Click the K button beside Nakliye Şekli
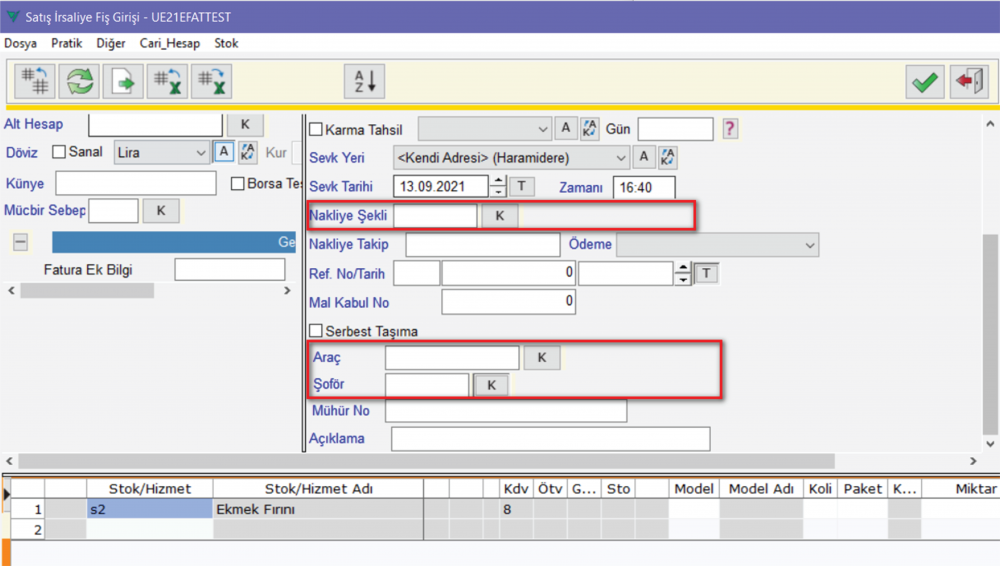 coord(500,216)
